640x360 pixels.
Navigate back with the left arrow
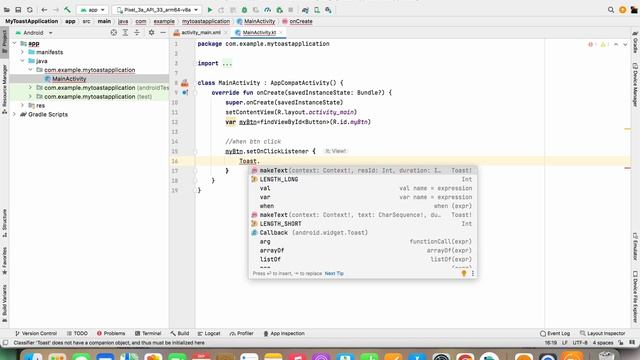pyautogui.click(x=44, y=10)
